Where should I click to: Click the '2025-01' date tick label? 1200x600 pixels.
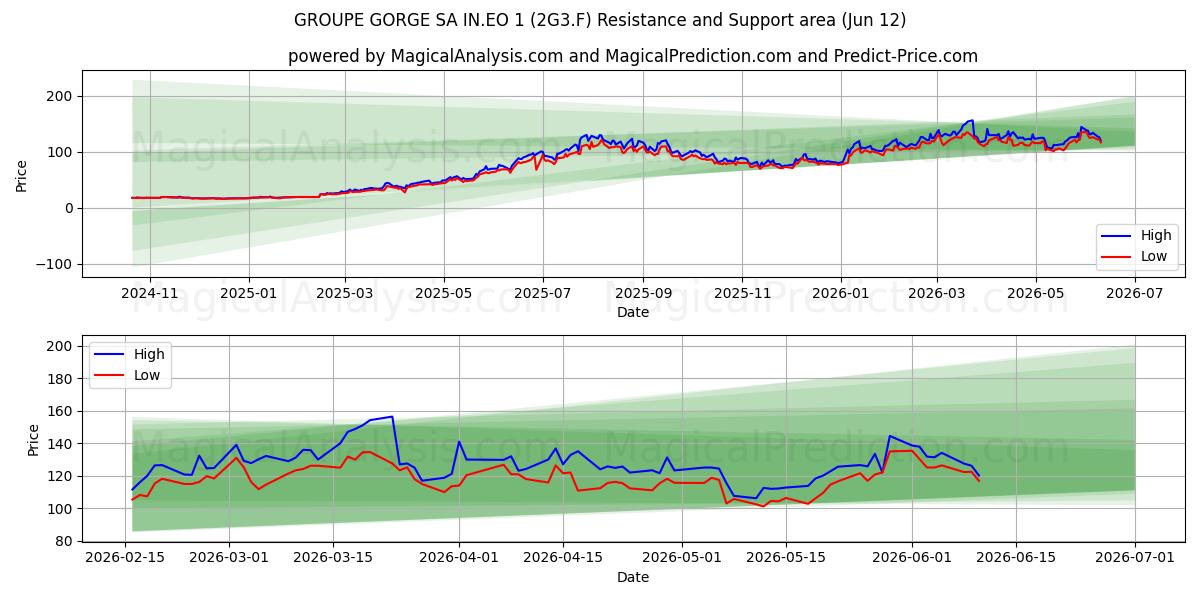[248, 292]
